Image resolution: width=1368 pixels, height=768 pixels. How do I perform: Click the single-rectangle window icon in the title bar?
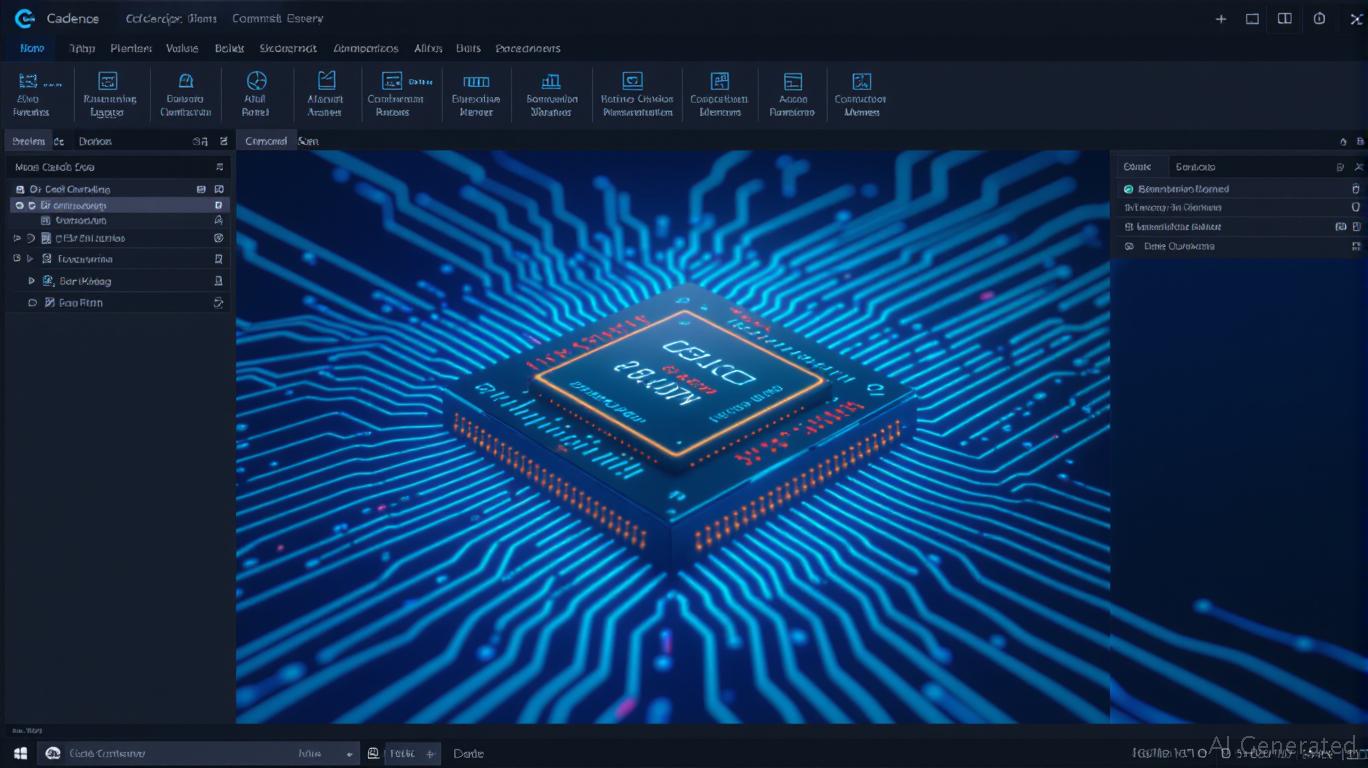[1252, 19]
